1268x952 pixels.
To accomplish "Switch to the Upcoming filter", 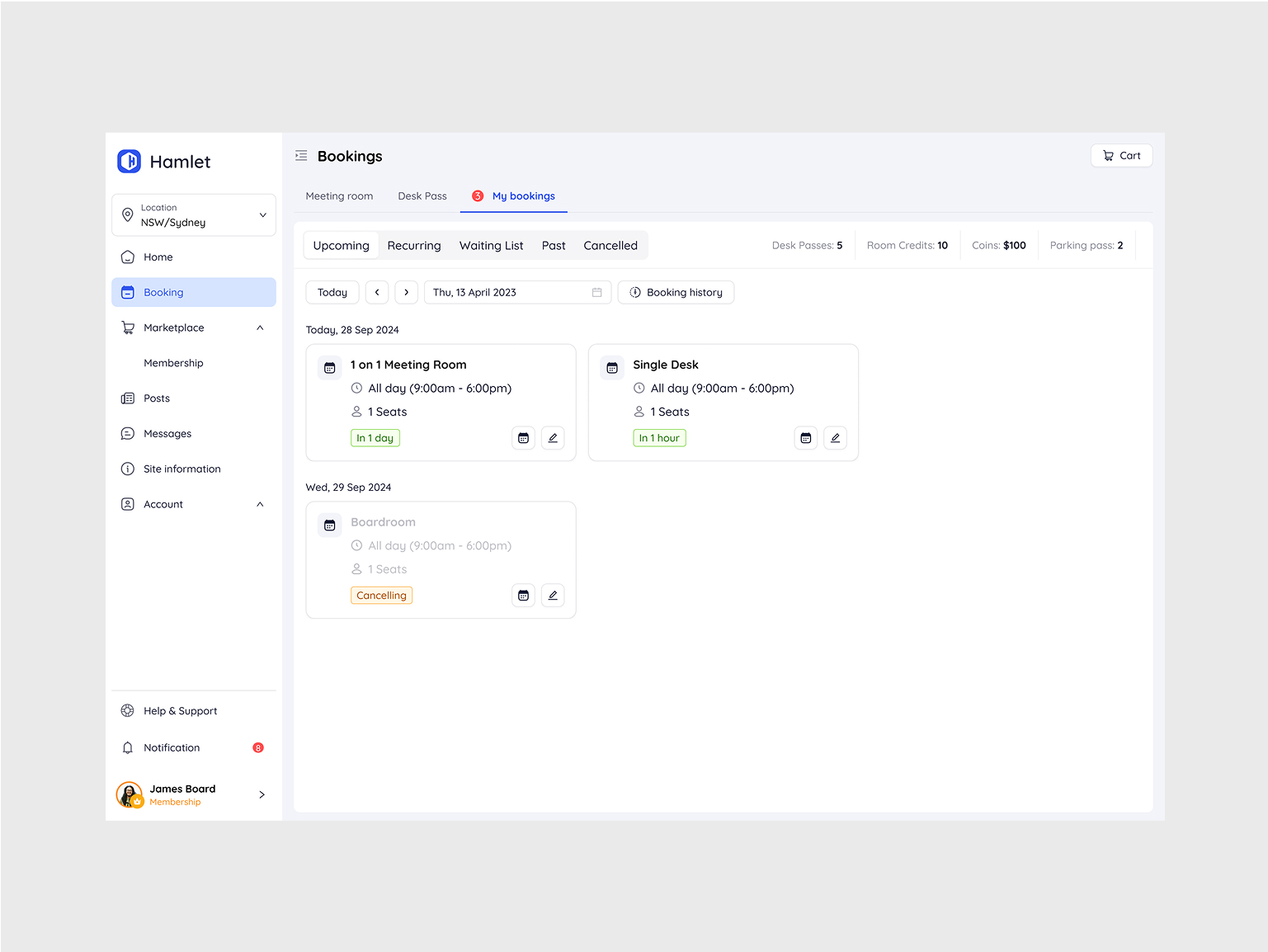I will pos(341,245).
